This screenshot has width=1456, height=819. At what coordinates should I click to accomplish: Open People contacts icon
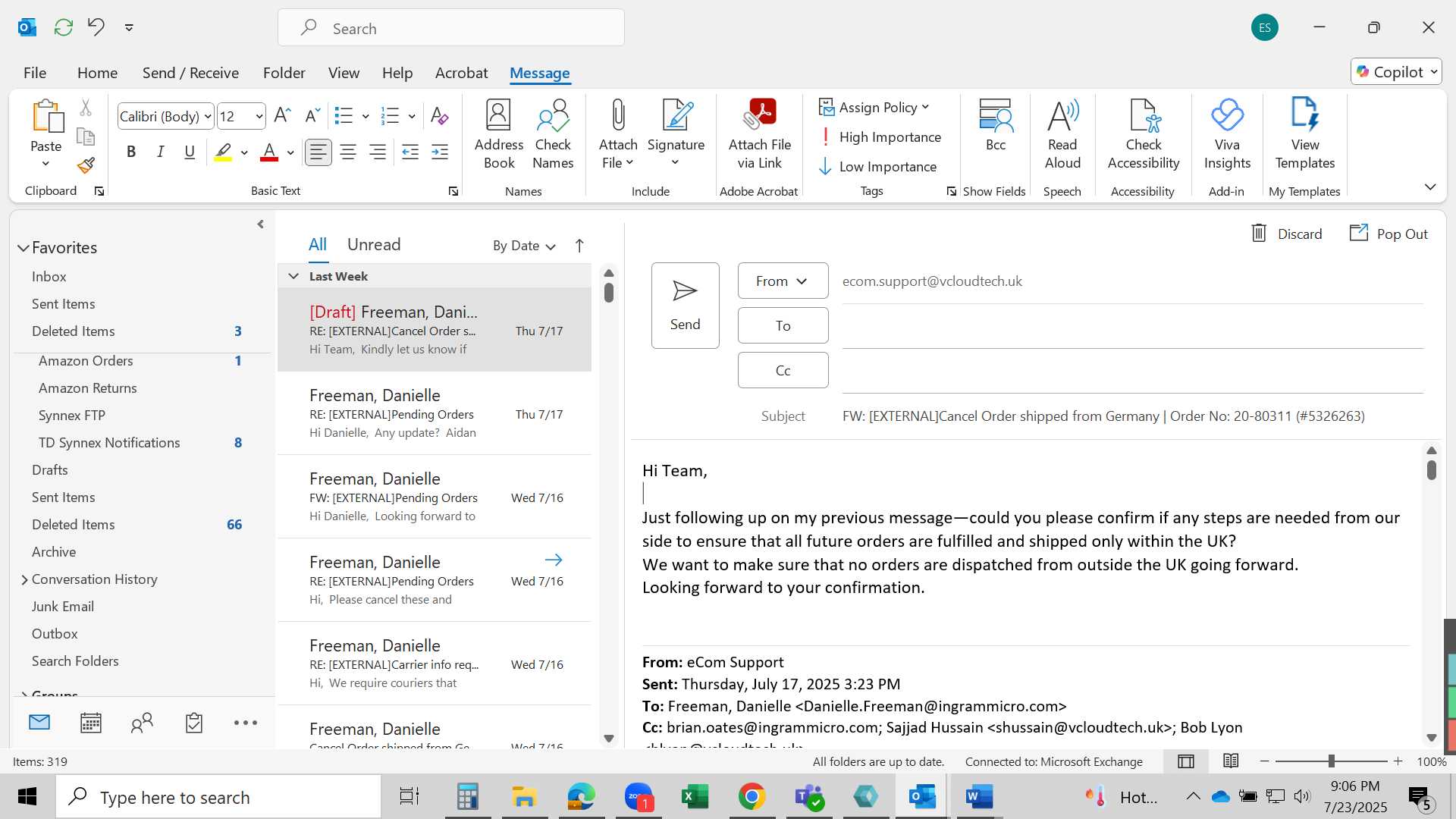[142, 723]
